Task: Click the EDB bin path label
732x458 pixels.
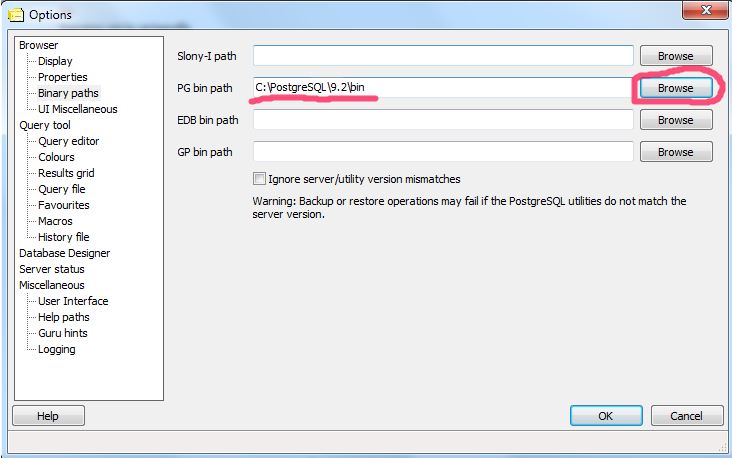Action: [208, 120]
